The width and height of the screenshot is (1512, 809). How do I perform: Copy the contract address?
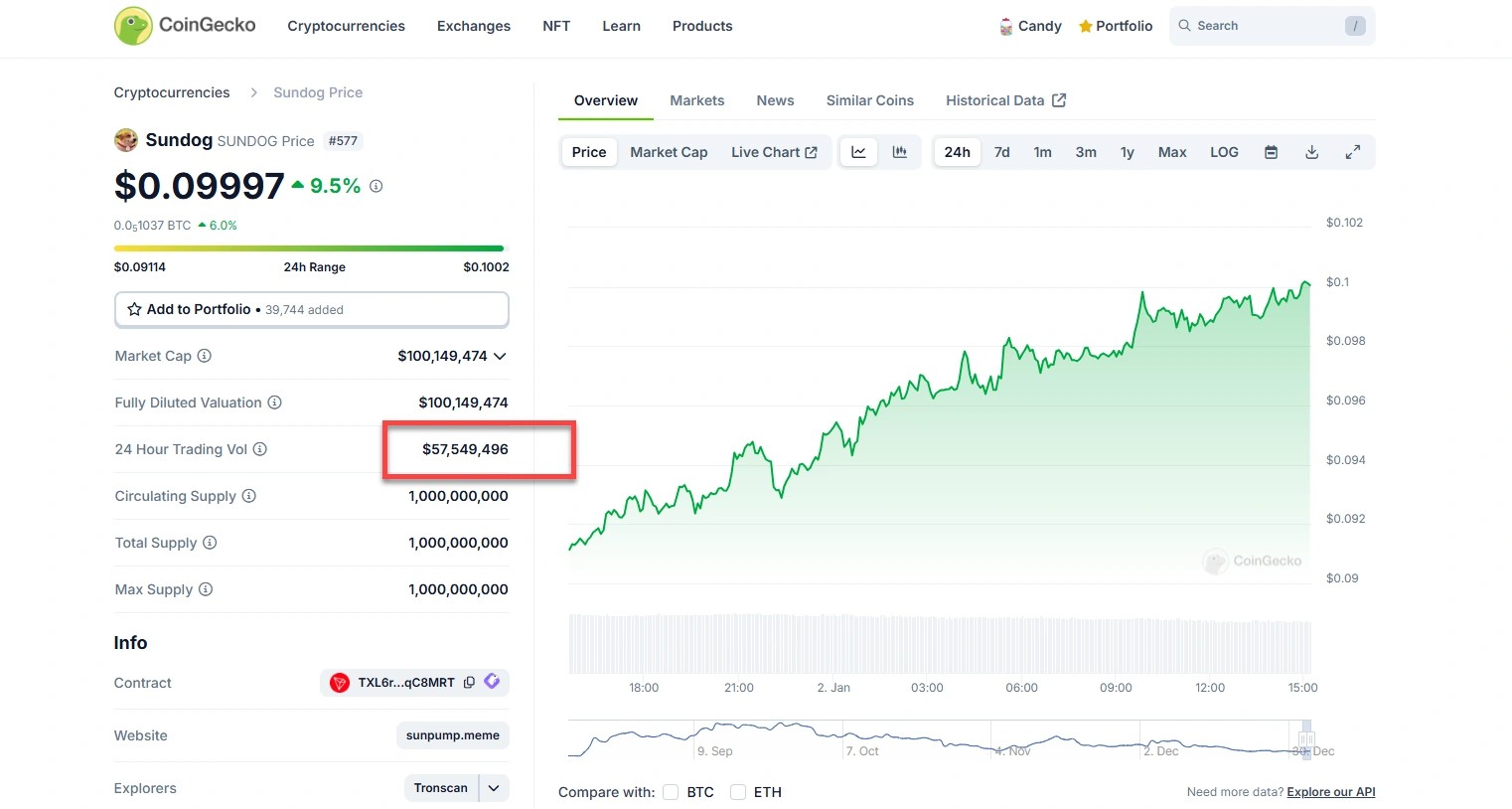pos(469,683)
